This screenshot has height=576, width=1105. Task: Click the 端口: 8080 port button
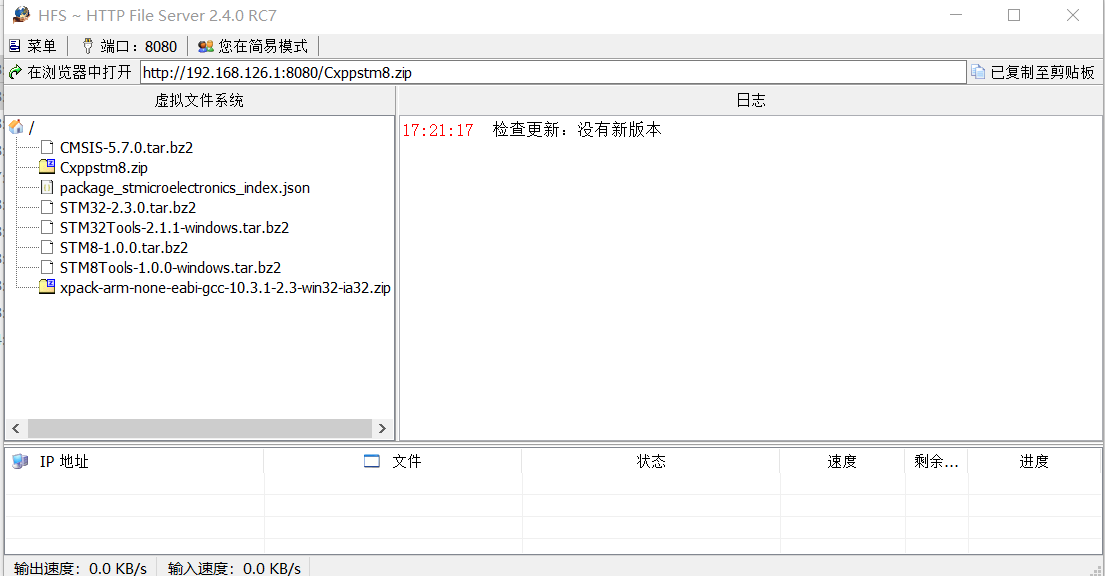coord(129,46)
